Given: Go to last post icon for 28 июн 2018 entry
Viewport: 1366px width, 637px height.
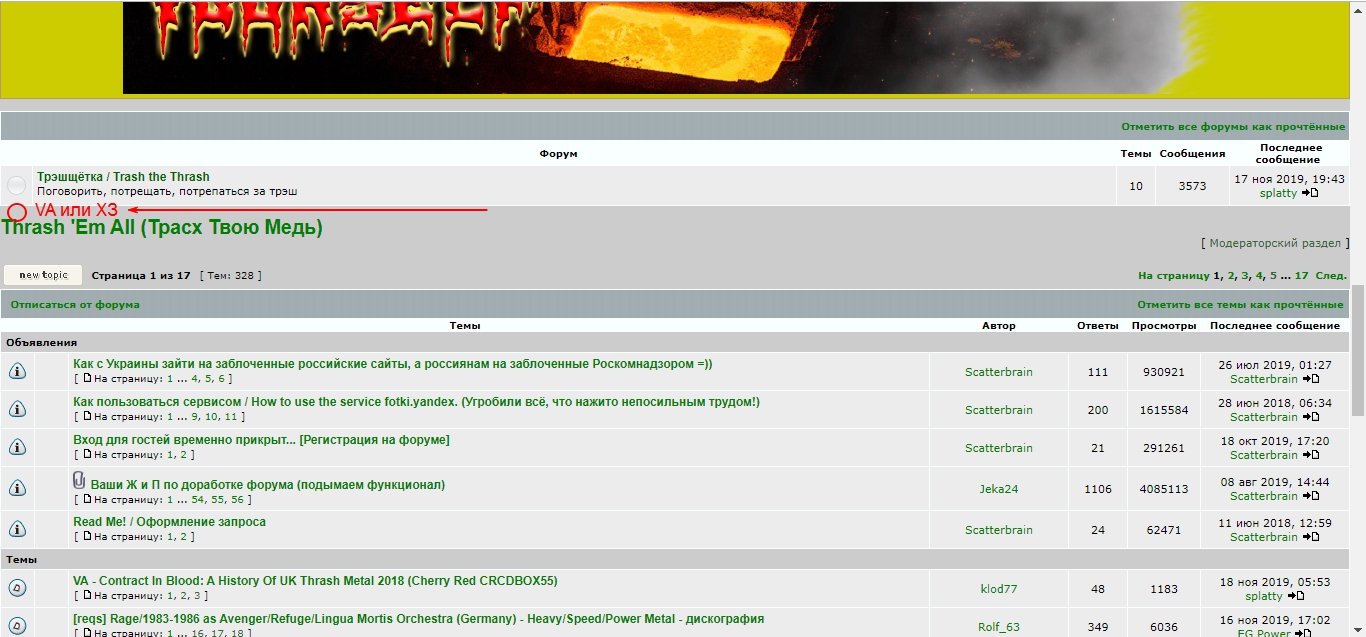Looking at the screenshot, I should tap(1310, 417).
